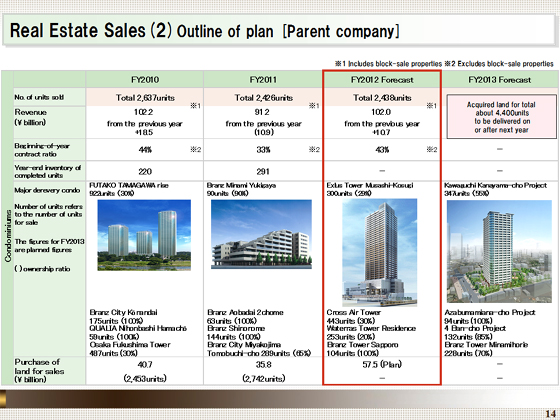Click the 'Purchase of land for sales' label
Screen dimensions: 560x420
(39, 371)
